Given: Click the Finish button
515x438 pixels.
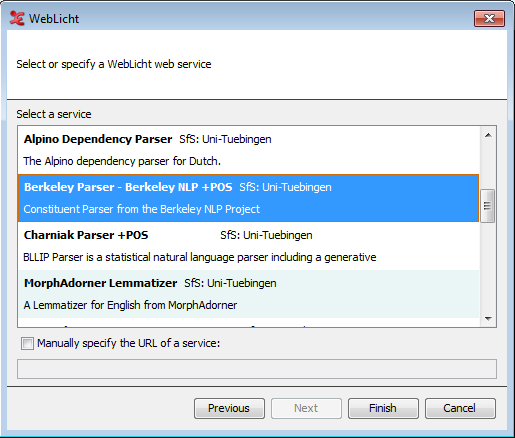Looking at the screenshot, I should [x=383, y=408].
